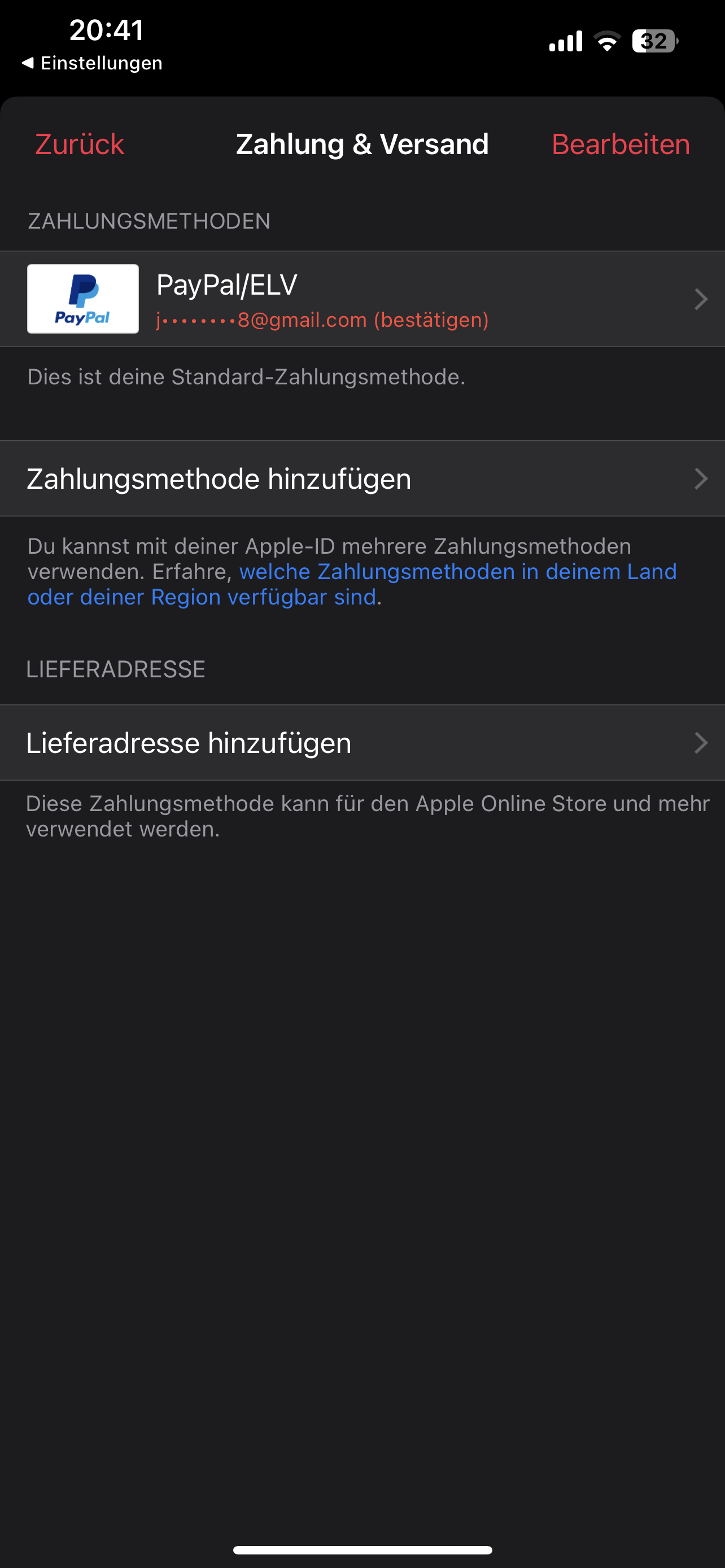This screenshot has height=1568, width=725.
Task: Tap the cellular signal bars icon
Action: (x=566, y=41)
